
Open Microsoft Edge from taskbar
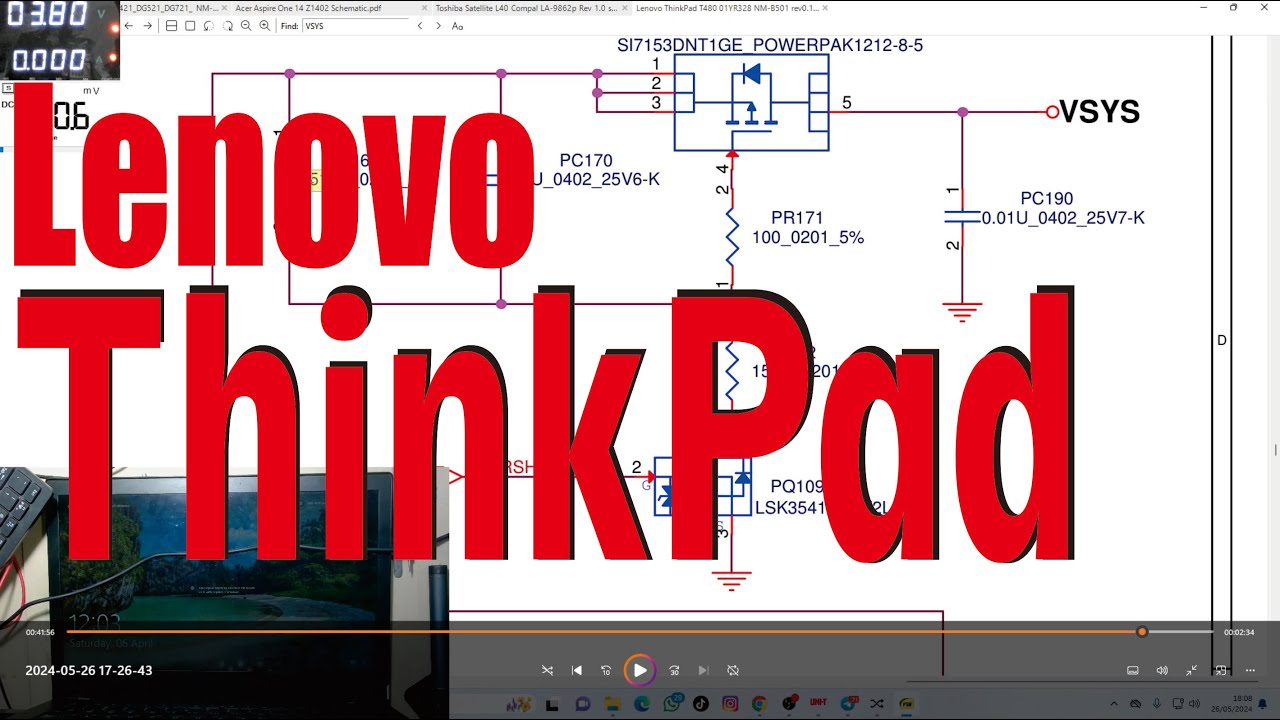pos(642,705)
